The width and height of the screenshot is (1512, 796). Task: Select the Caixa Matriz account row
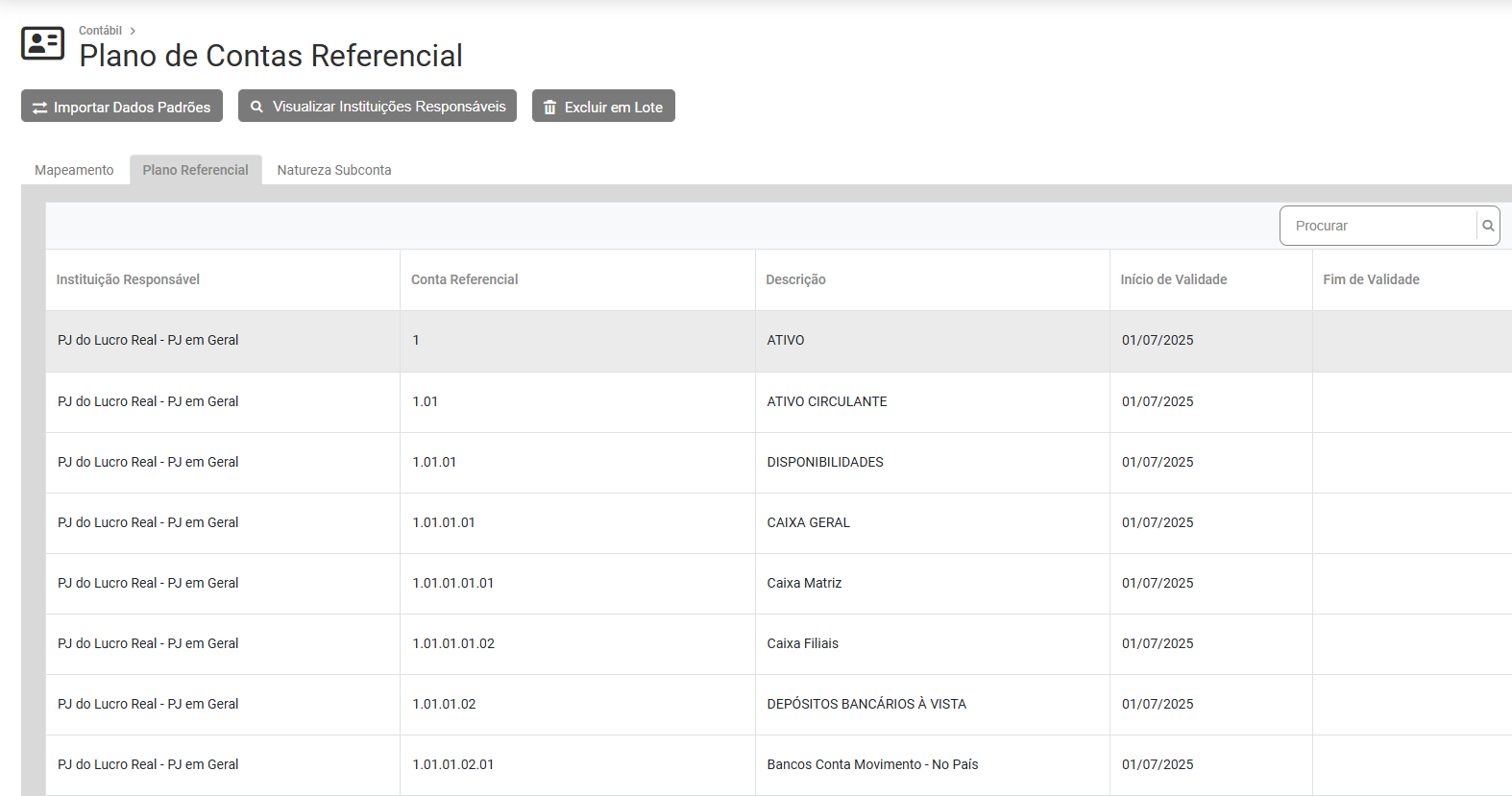804,583
